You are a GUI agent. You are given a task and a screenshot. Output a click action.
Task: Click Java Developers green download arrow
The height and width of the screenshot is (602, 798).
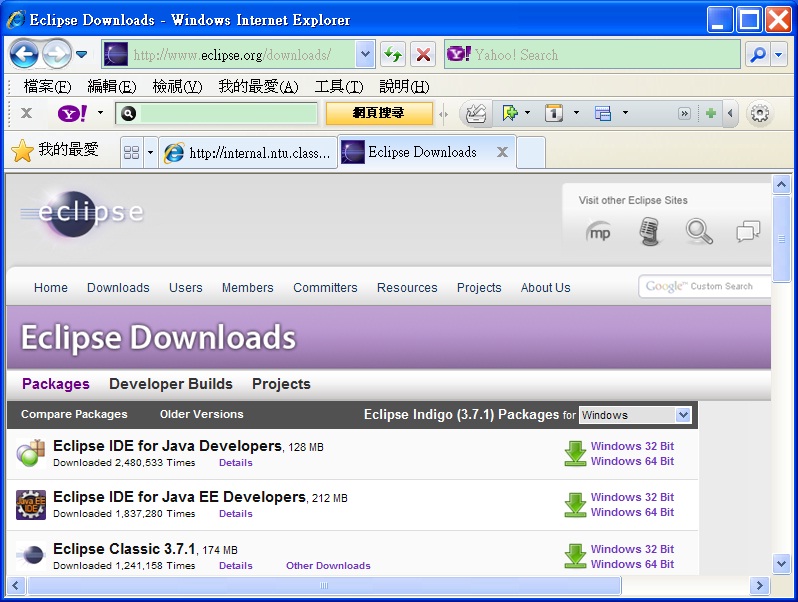click(x=575, y=453)
